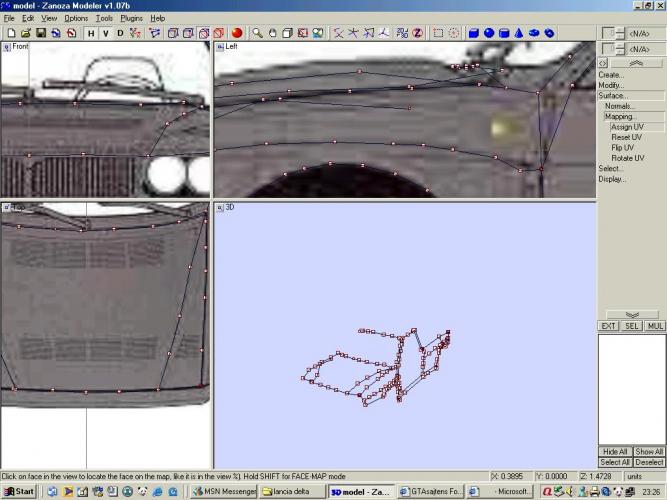Expand the Modify... rollout
Image resolution: width=667 pixels, height=500 pixels.
611,85
